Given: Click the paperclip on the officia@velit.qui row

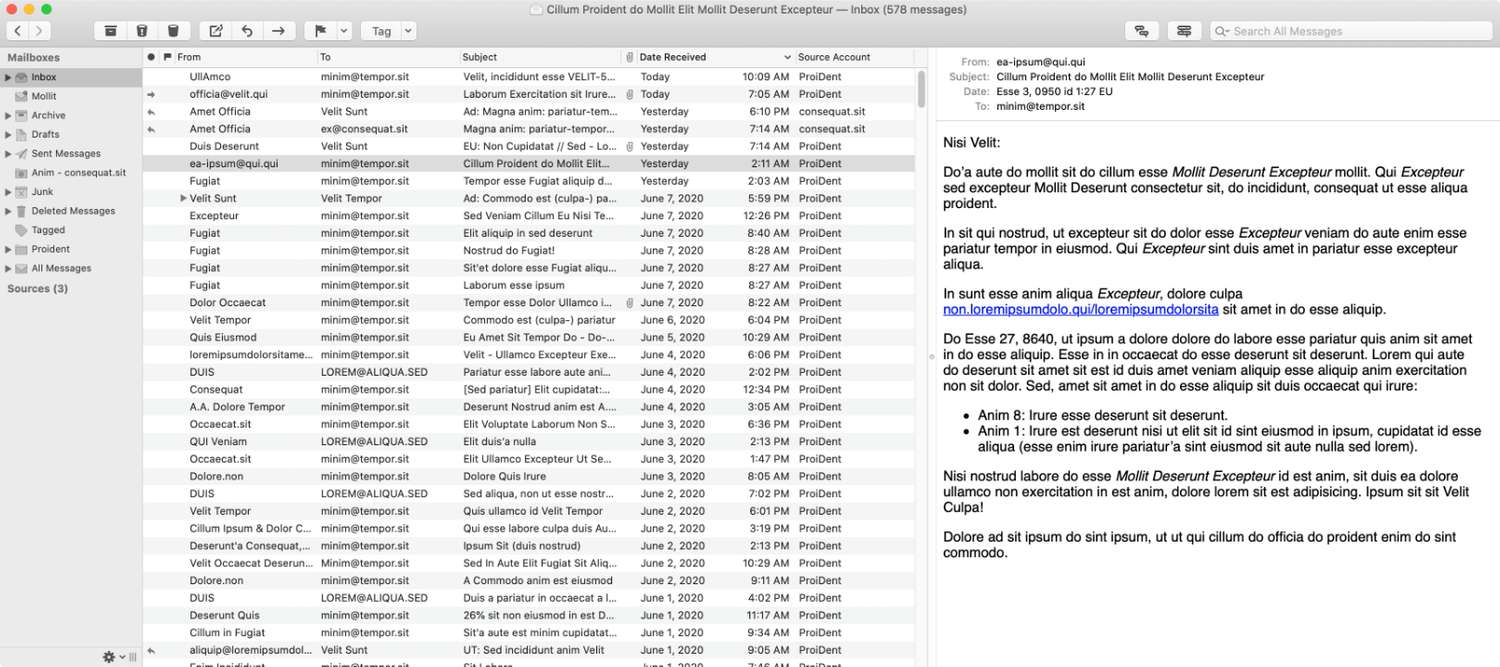Looking at the screenshot, I should click(x=629, y=94).
